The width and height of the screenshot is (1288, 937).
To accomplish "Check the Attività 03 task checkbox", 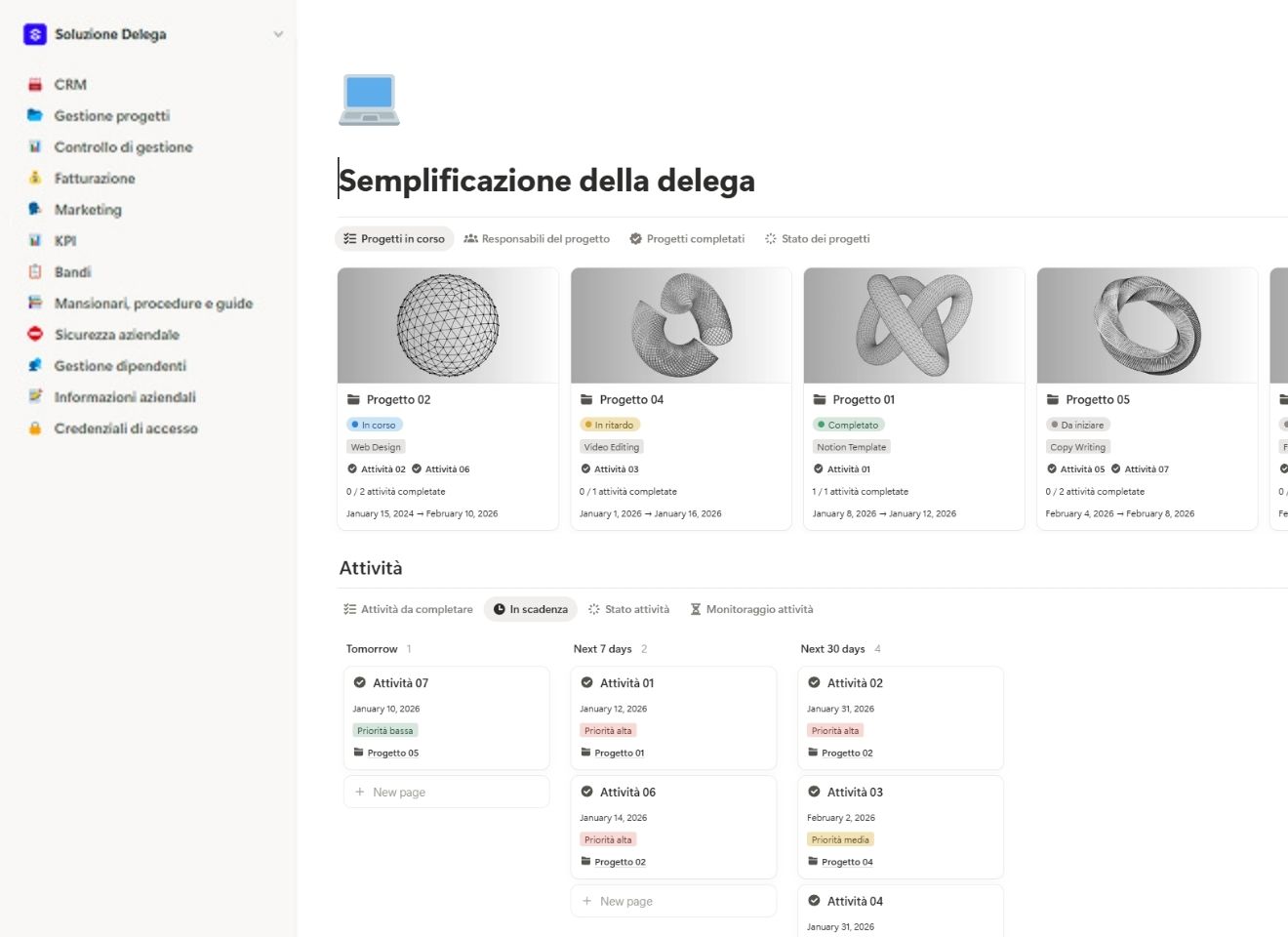I will tap(814, 792).
